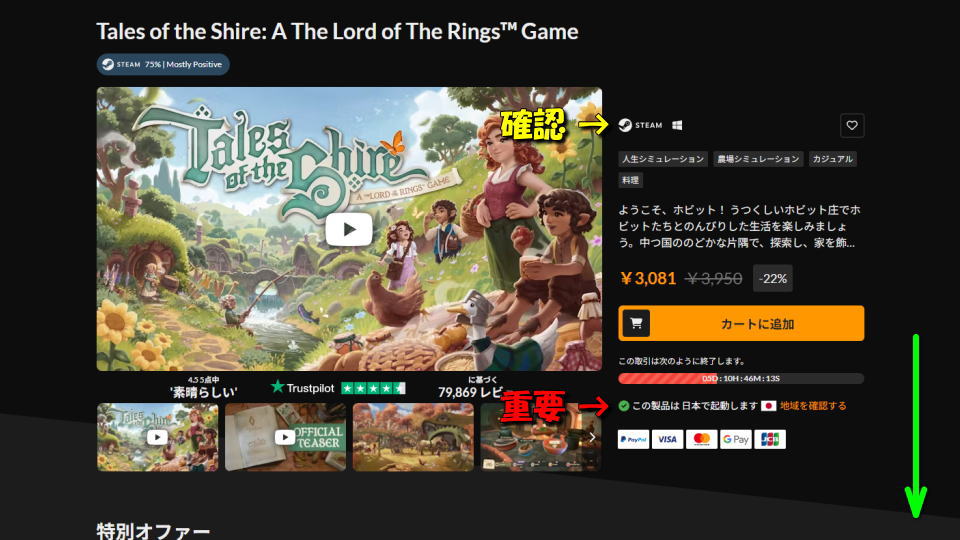Select the 人生シミュレーション tag
Screen dimensions: 960x540
point(663,159)
